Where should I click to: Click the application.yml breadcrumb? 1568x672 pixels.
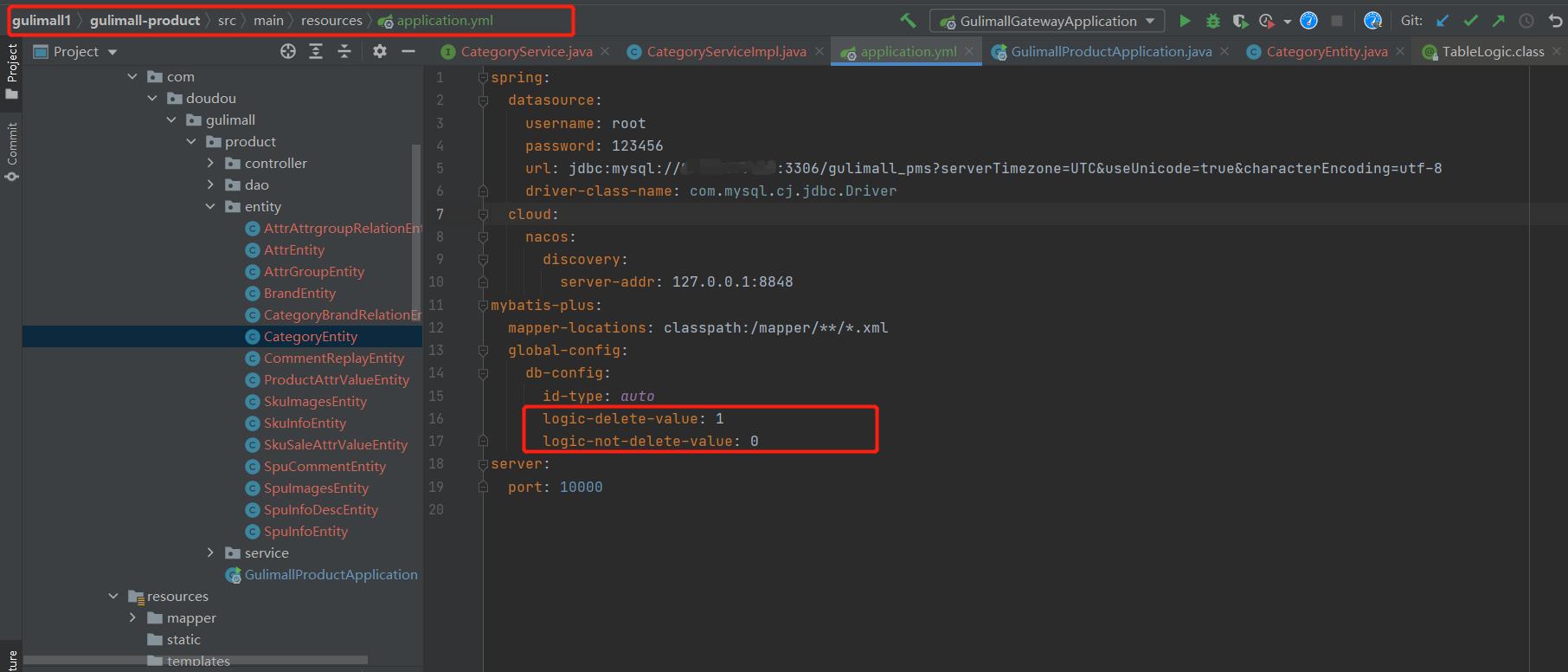[x=436, y=20]
